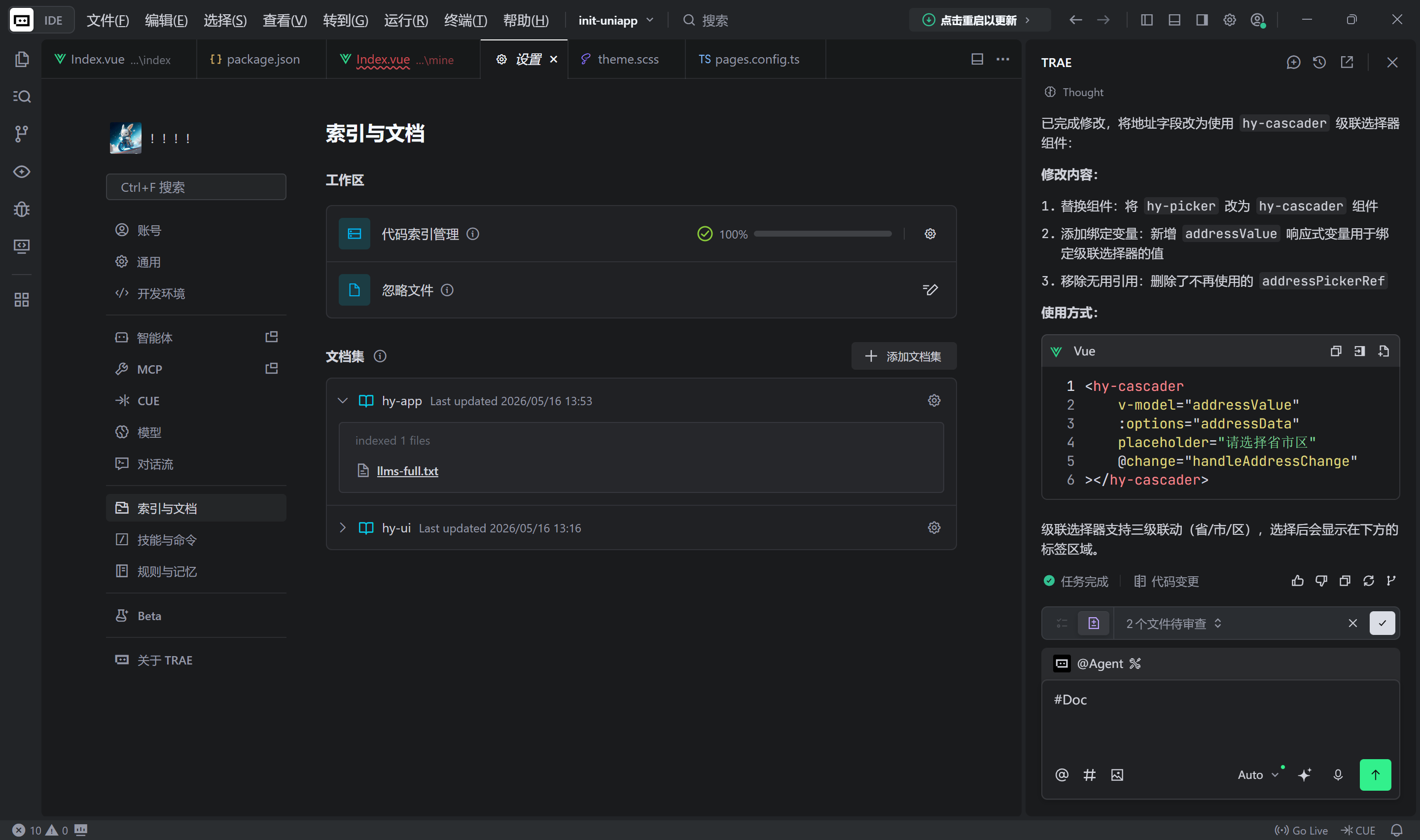Give thumbs down to the response
1420x840 pixels.
(1321, 581)
